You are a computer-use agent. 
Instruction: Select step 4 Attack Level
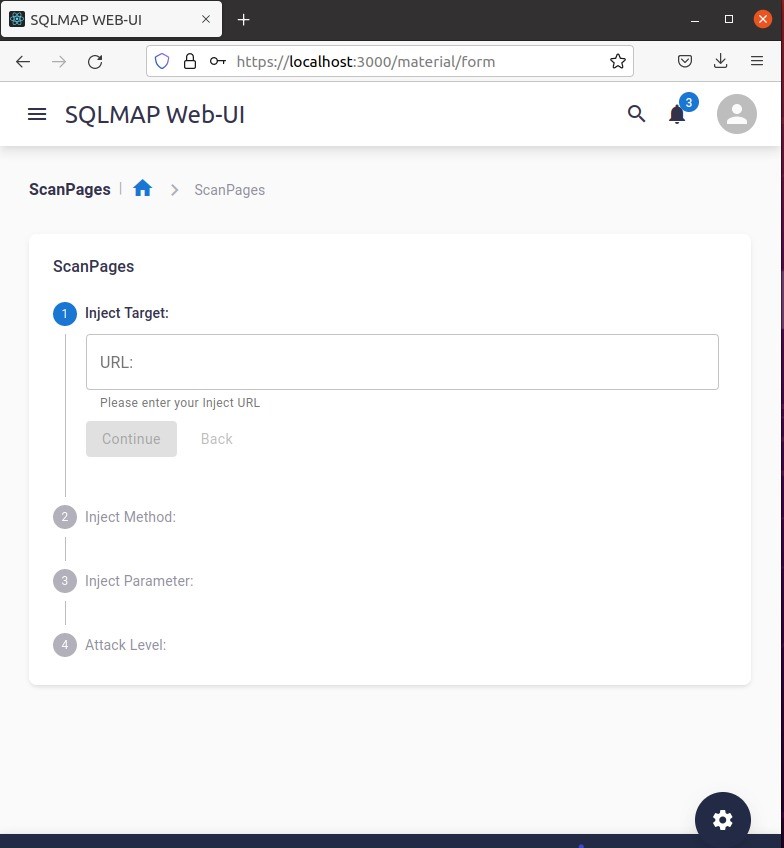110,645
